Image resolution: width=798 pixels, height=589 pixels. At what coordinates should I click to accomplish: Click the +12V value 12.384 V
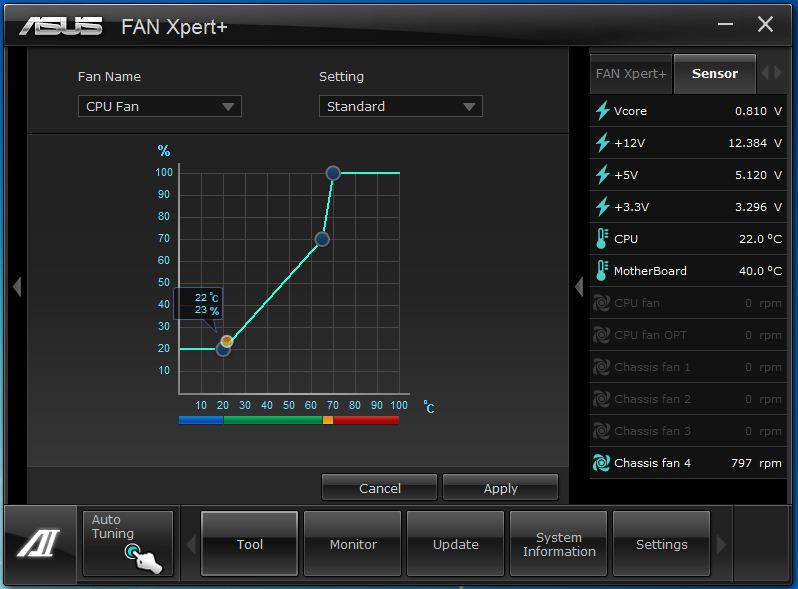coord(755,143)
